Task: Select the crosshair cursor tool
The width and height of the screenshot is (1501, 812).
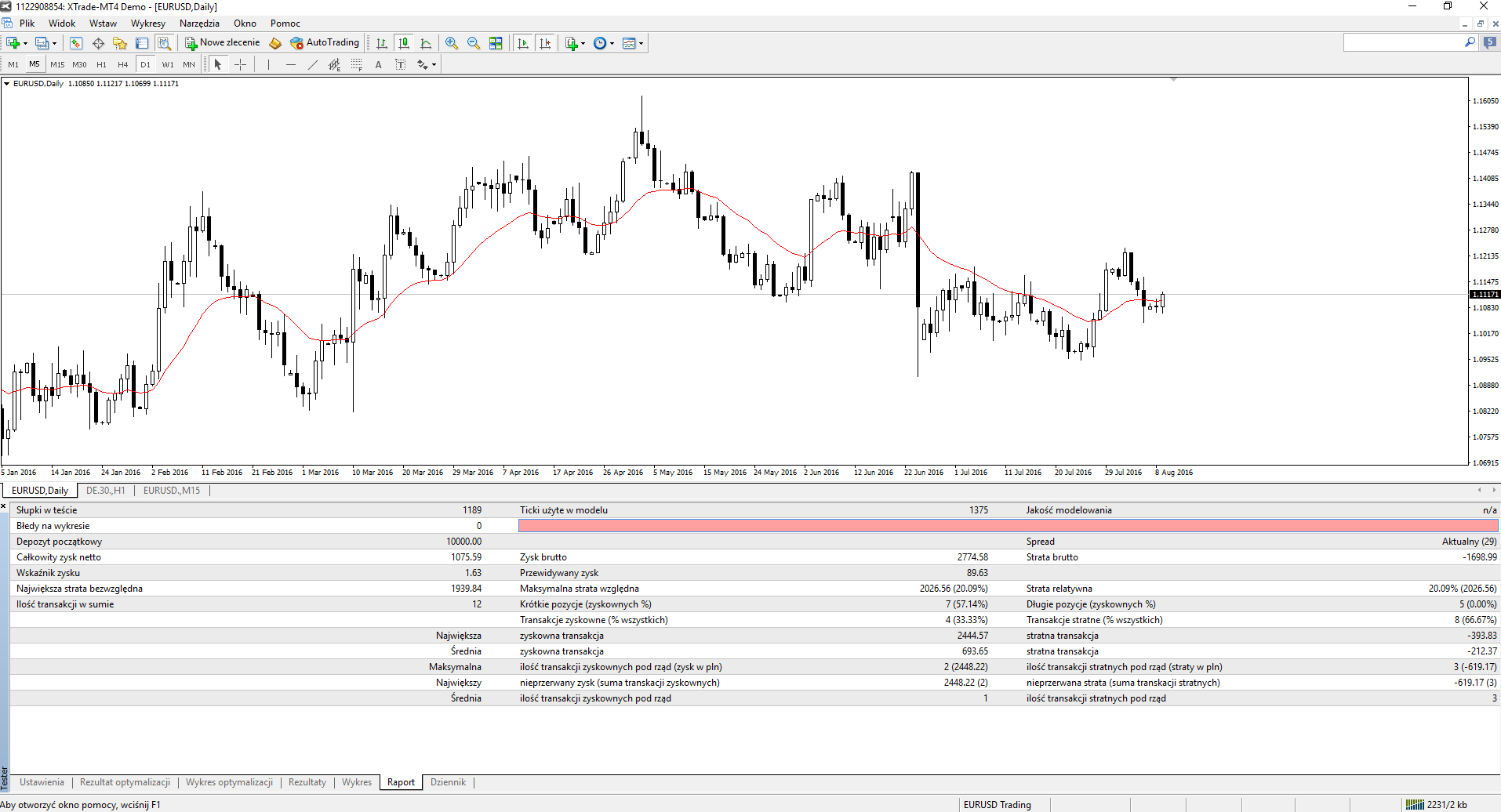Action: pos(241,64)
